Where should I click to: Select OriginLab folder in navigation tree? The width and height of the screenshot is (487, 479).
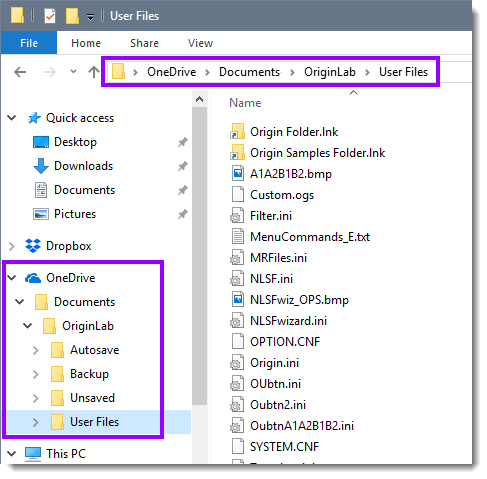click(x=88, y=326)
